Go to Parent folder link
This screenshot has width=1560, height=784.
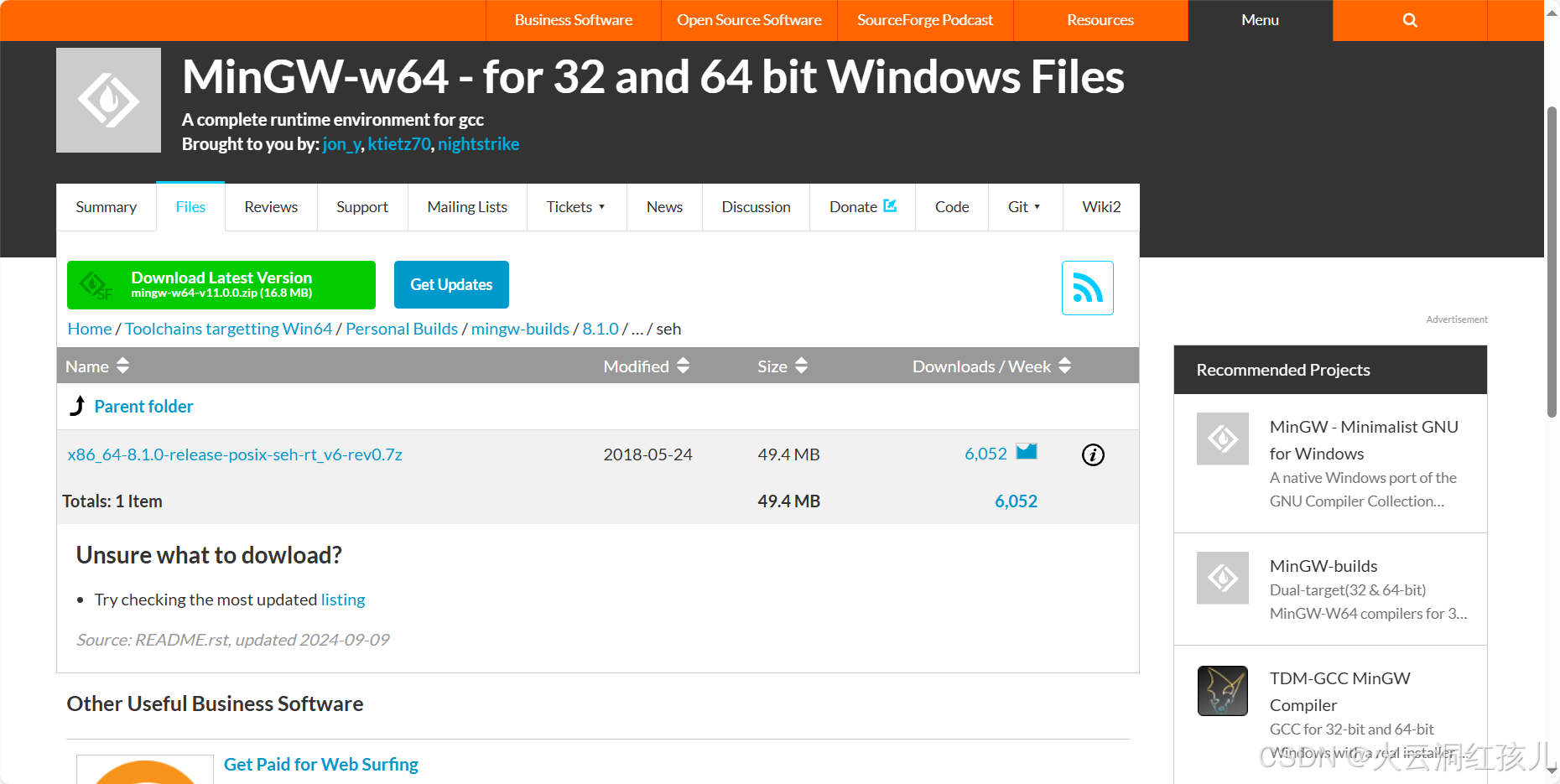click(x=143, y=407)
